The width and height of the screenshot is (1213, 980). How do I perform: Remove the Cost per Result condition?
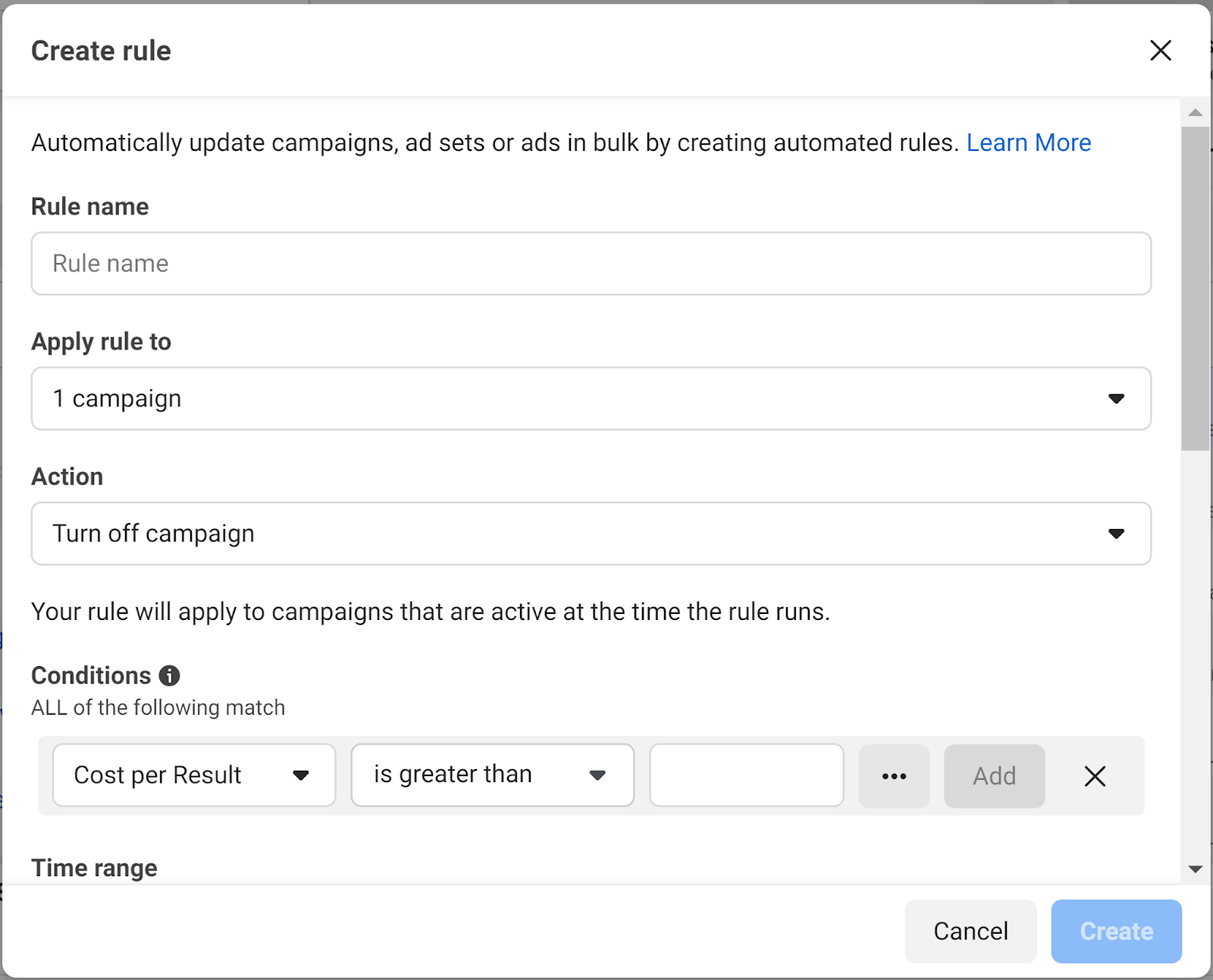(1094, 776)
